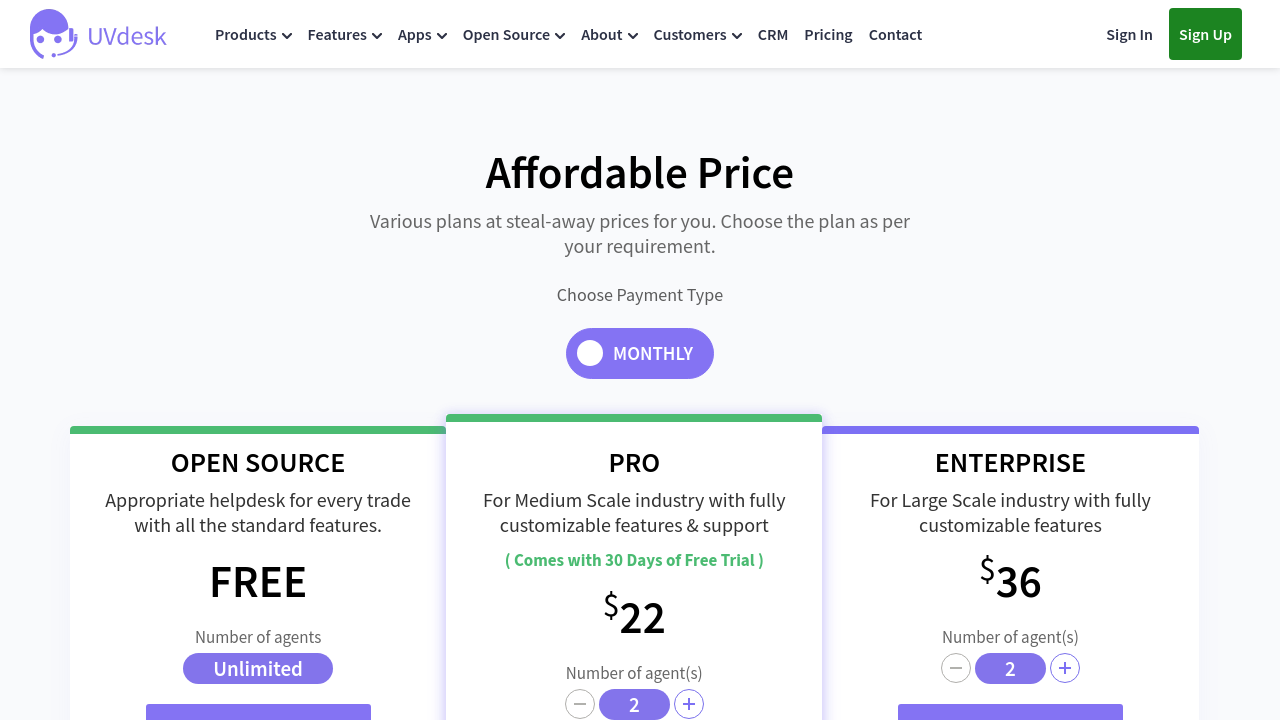Toggle the Monthly payment type switch

pos(640,354)
